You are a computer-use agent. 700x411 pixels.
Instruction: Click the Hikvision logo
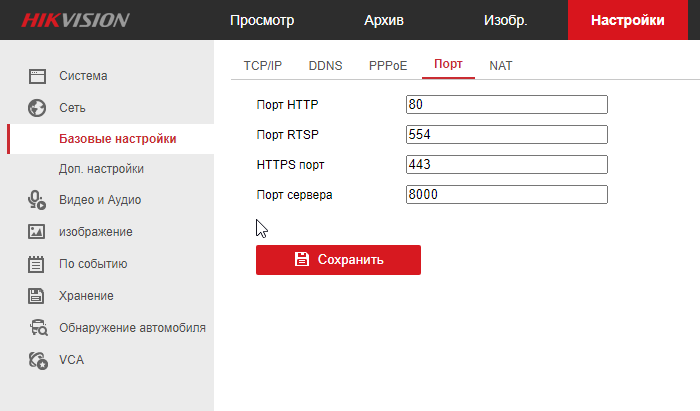(75, 20)
